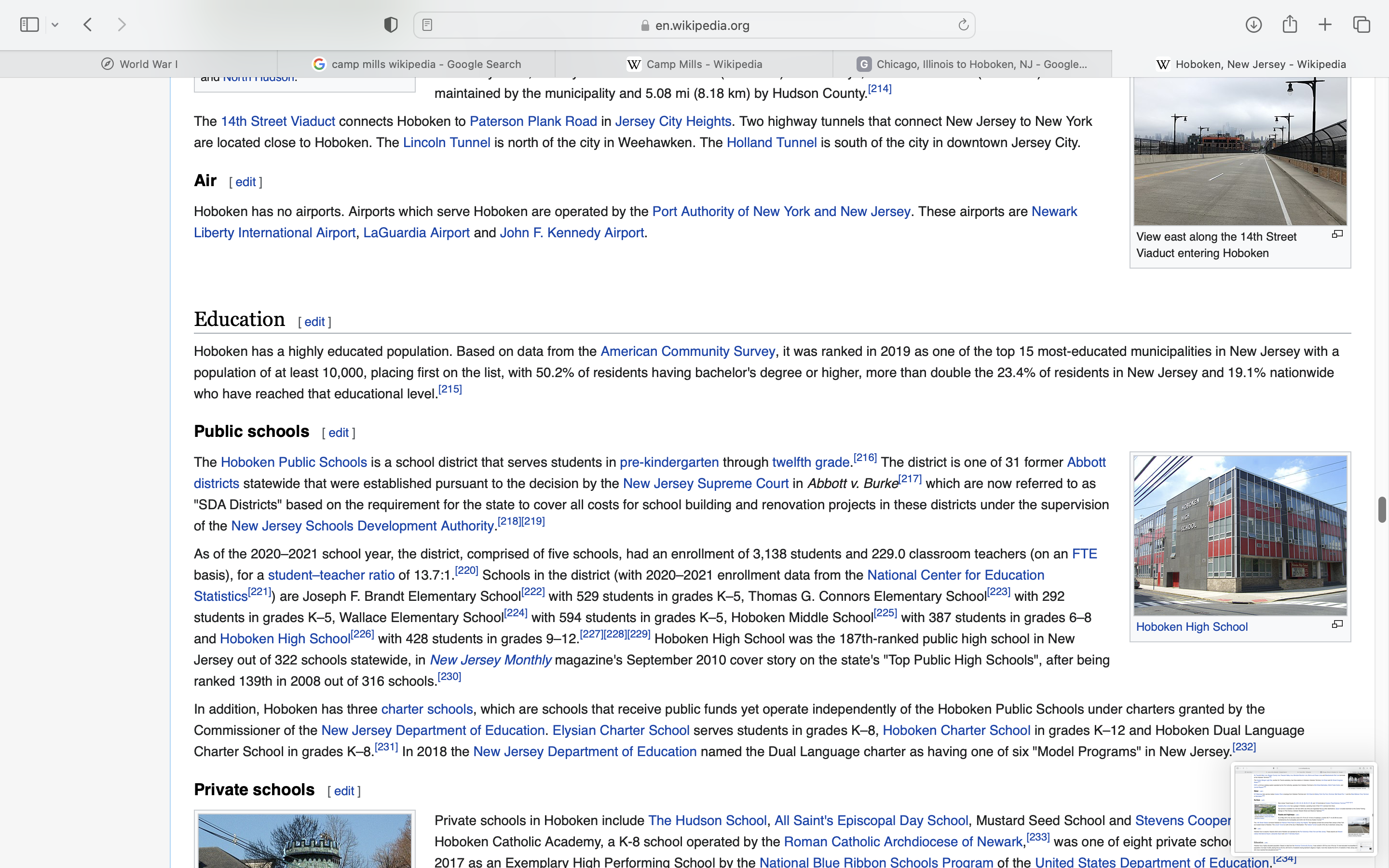
Task: Open the privacy report shield icon
Action: pyautogui.click(x=391, y=25)
